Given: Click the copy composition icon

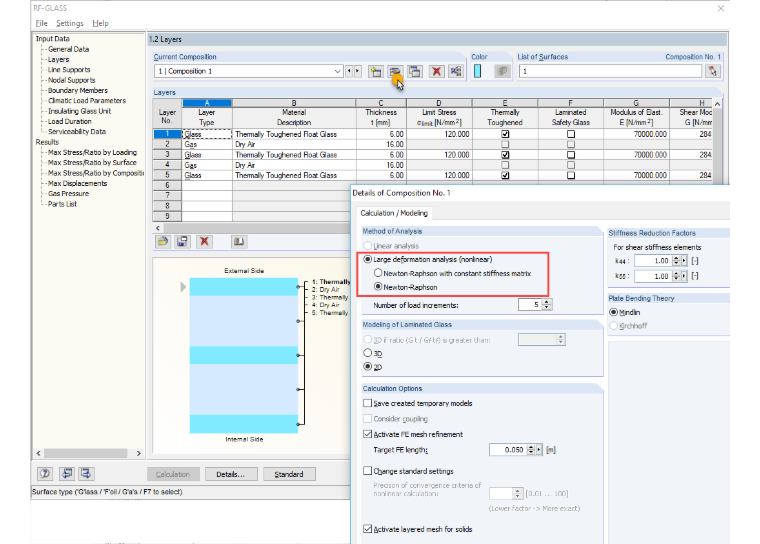Looking at the screenshot, I should tap(415, 71).
